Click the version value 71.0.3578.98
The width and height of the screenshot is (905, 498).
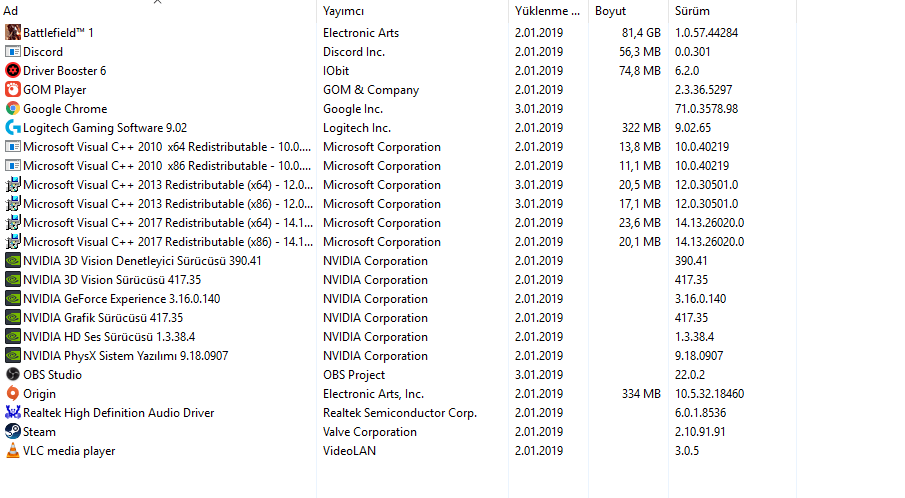pos(706,109)
